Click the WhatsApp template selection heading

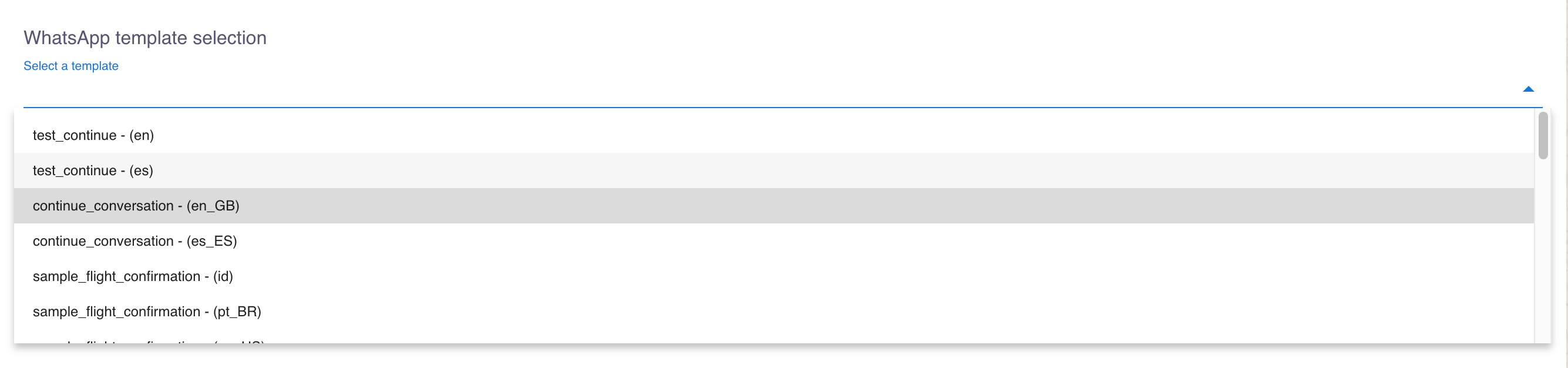coord(145,38)
